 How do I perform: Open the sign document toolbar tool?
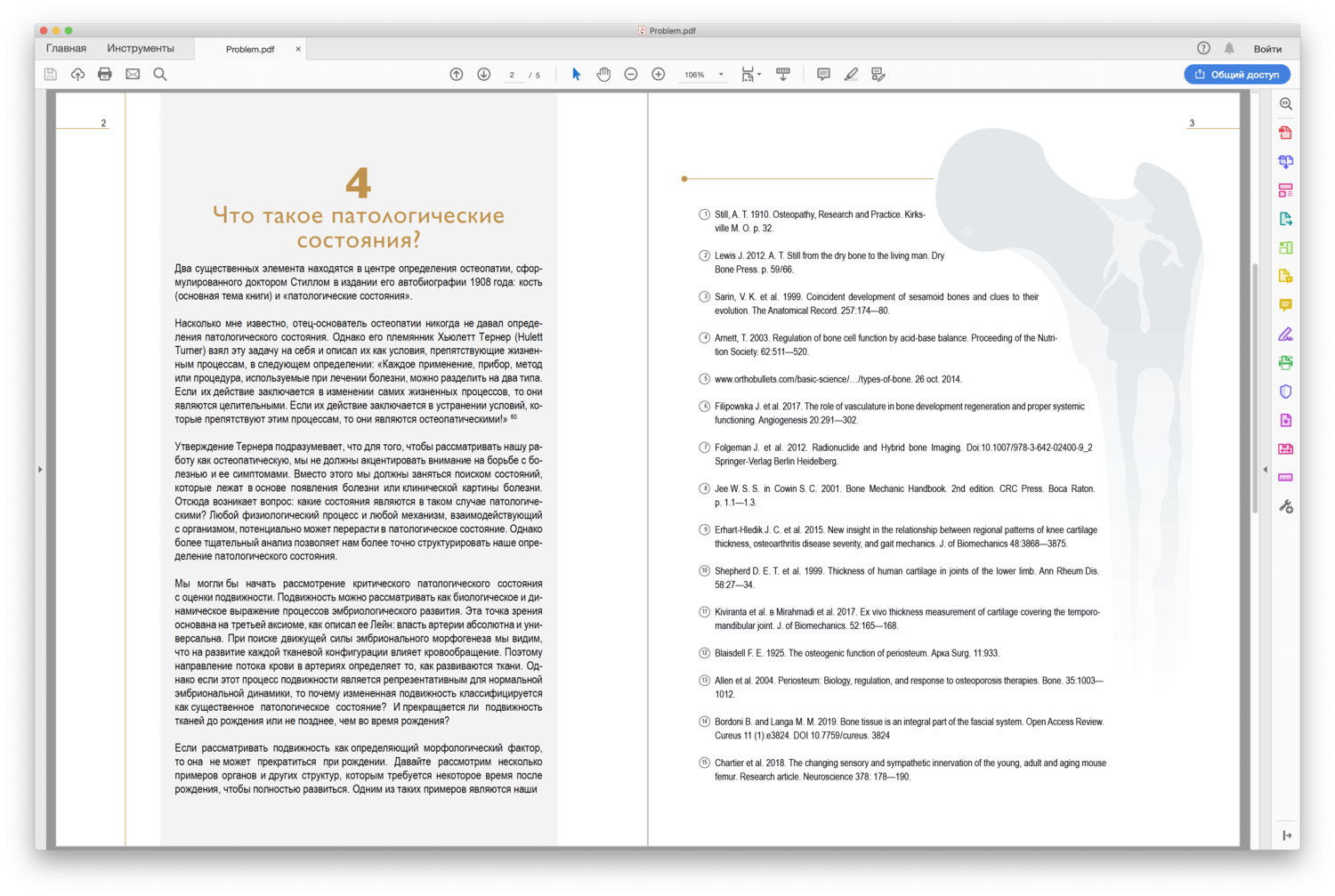tap(878, 75)
